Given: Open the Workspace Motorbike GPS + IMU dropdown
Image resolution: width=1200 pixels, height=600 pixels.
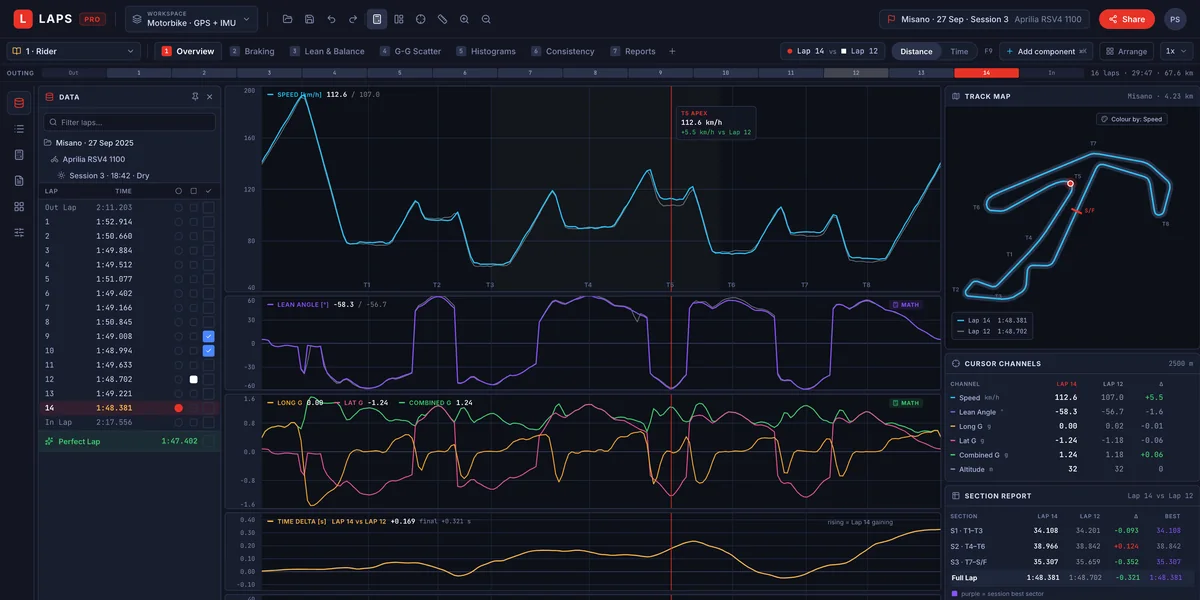Looking at the screenshot, I should click(x=191, y=19).
